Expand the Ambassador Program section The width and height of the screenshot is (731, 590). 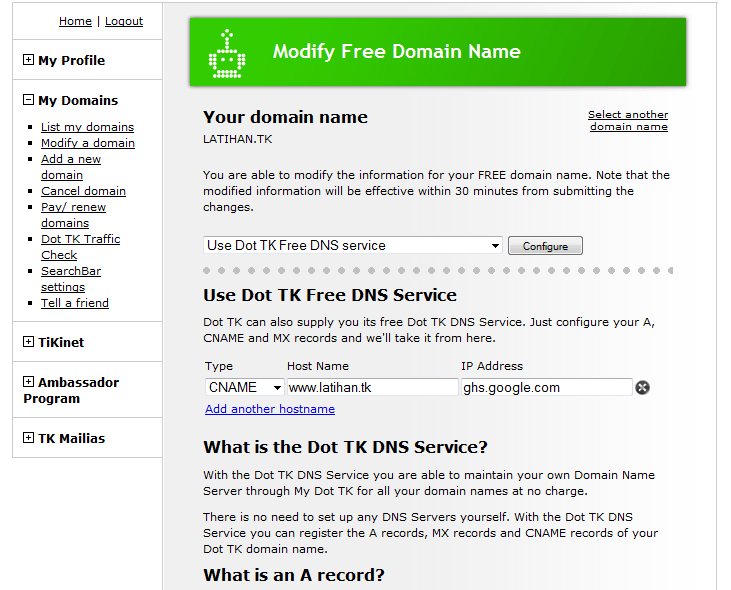28,382
